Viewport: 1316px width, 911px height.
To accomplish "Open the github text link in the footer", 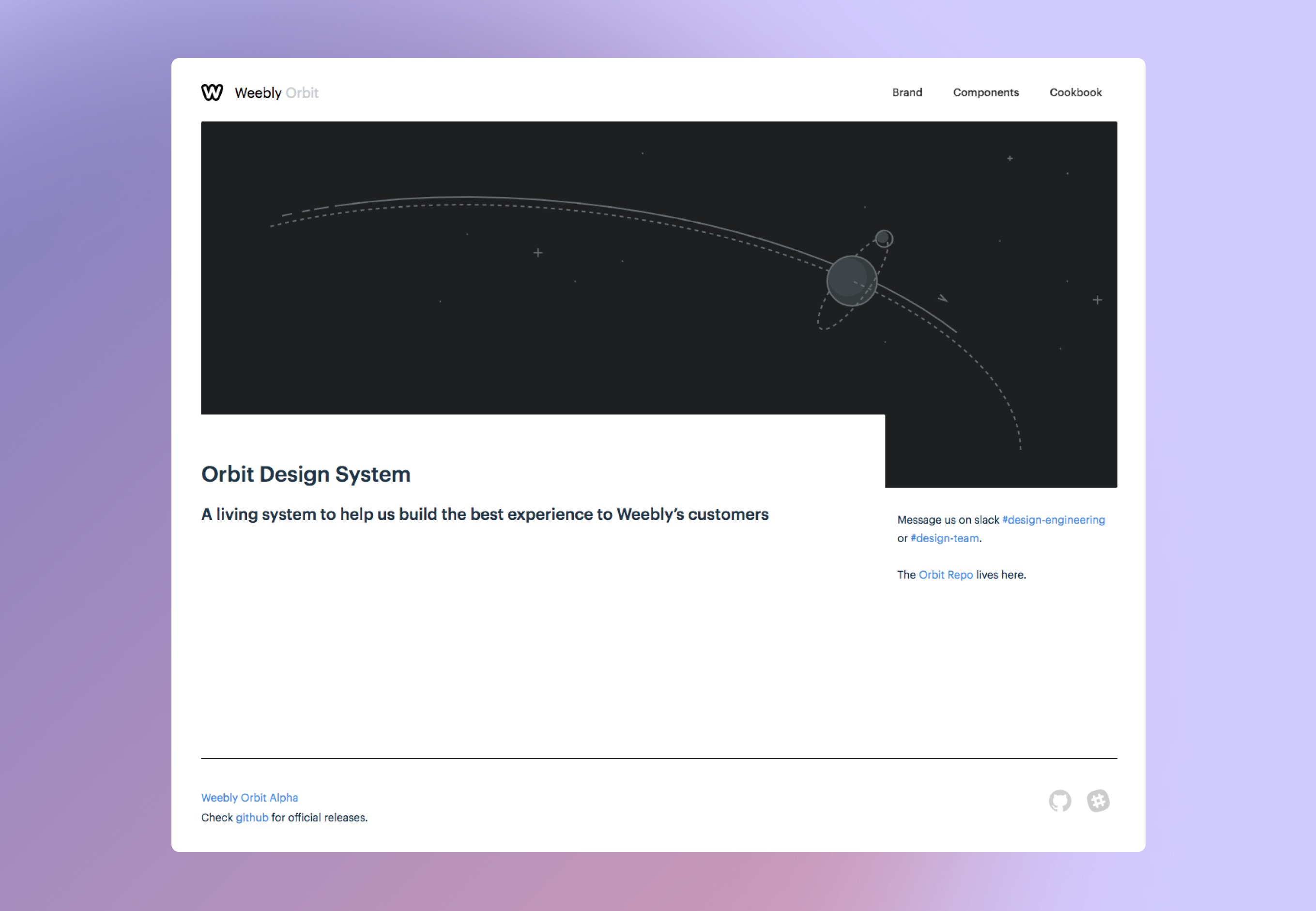I will click(x=252, y=818).
